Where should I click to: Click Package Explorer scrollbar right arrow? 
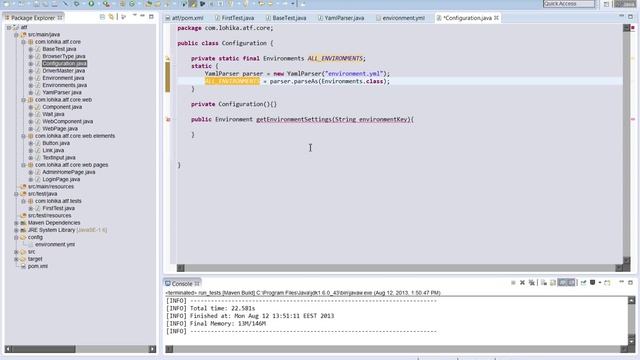coord(152,349)
